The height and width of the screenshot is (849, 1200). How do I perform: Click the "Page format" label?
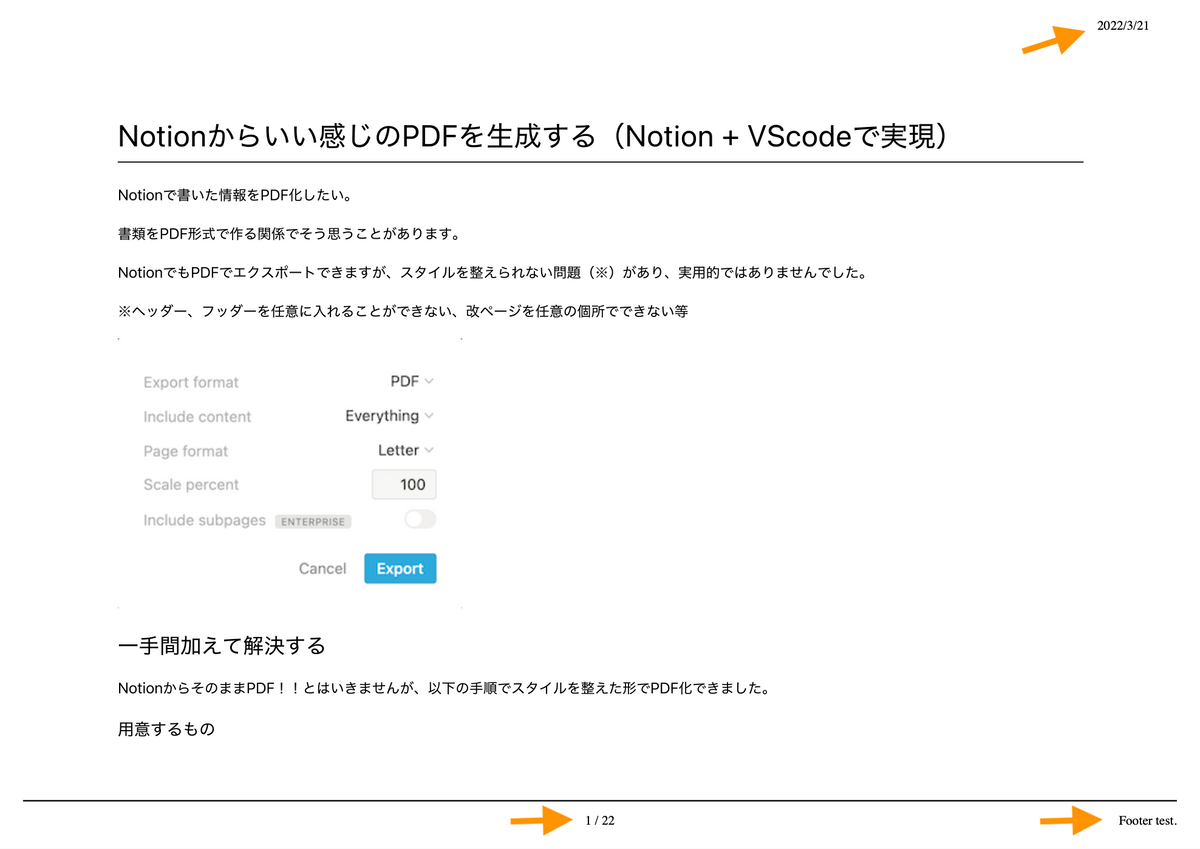tap(185, 451)
